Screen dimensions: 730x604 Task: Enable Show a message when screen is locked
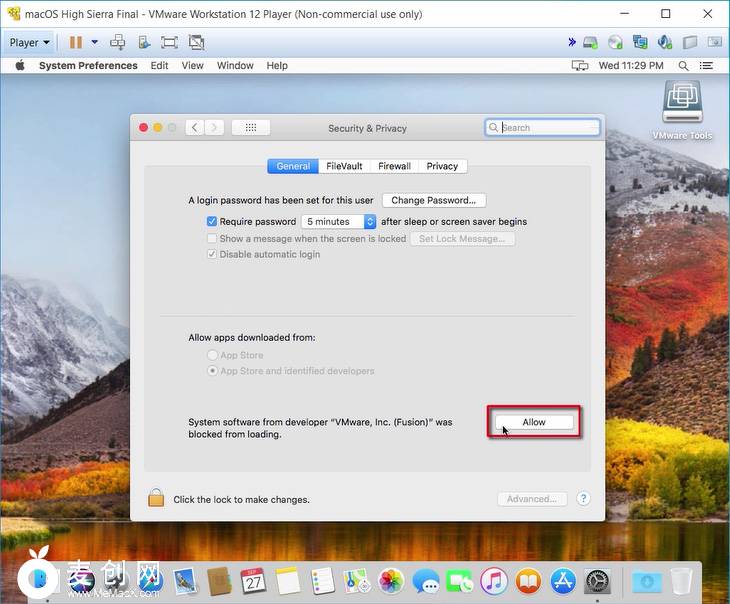212,239
